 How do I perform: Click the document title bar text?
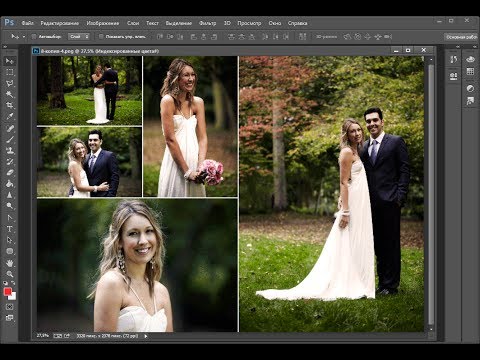click(100, 51)
